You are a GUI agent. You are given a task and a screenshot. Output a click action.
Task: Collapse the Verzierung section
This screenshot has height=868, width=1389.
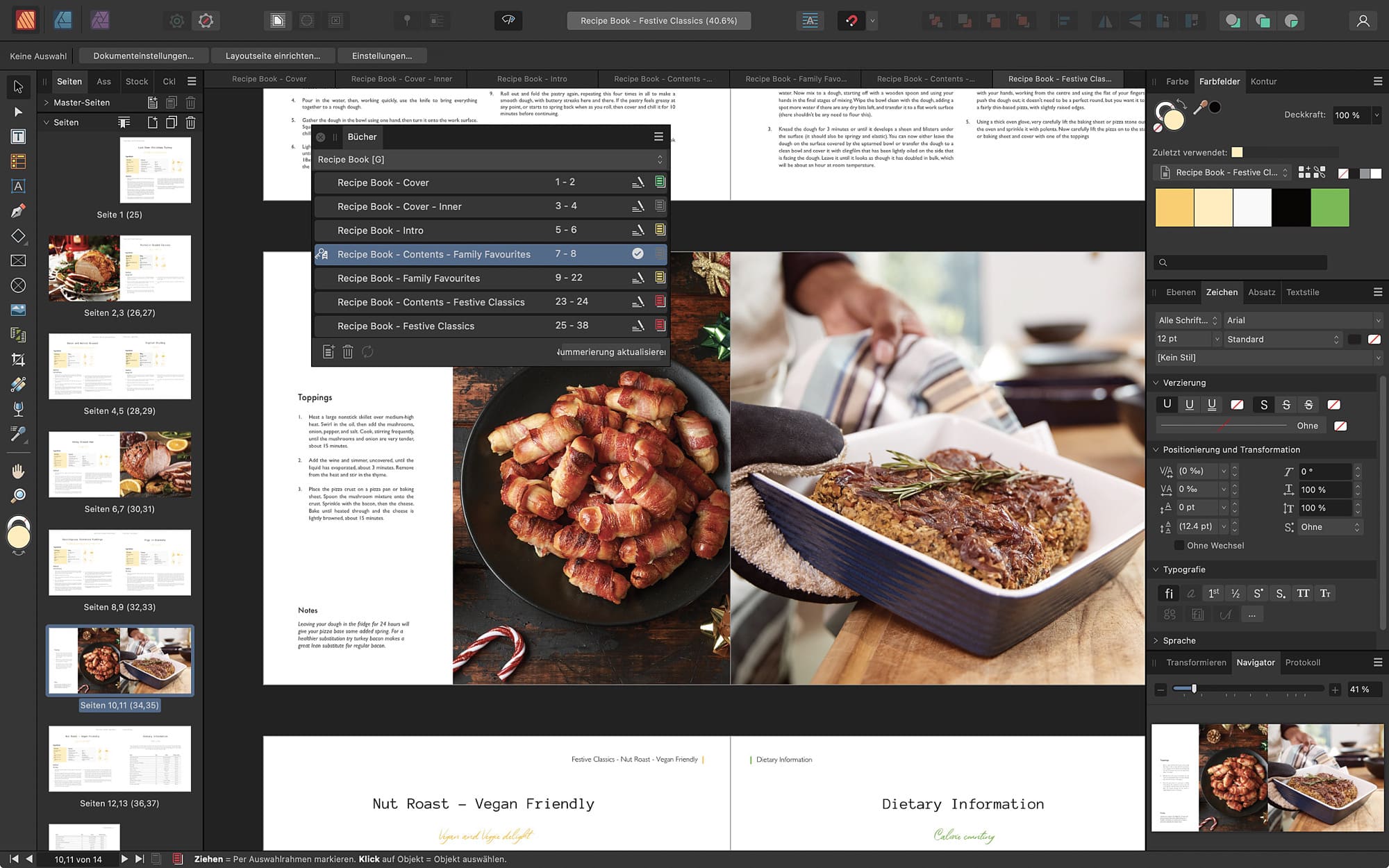pos(1156,383)
